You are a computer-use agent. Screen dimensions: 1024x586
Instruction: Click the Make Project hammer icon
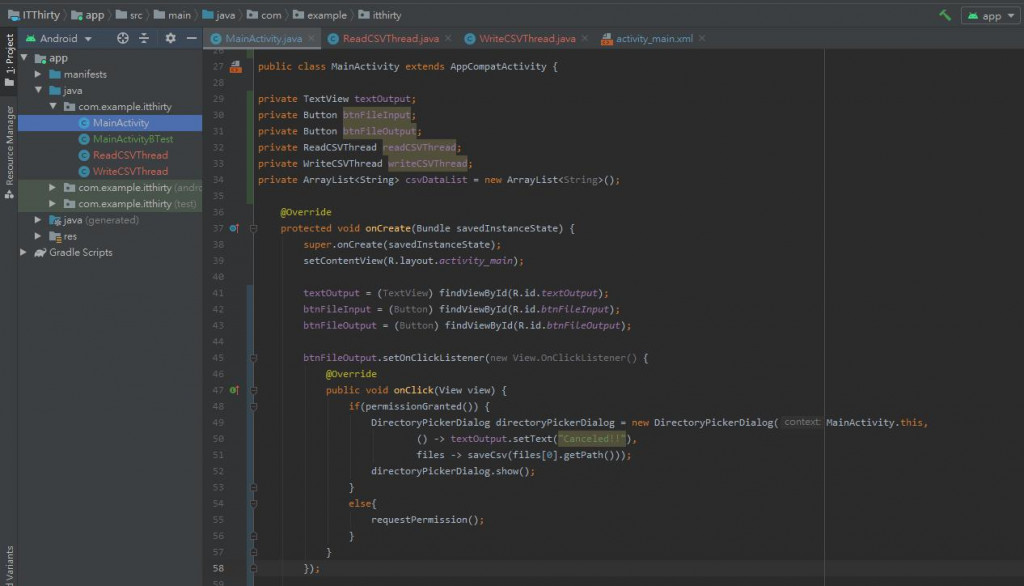point(944,15)
